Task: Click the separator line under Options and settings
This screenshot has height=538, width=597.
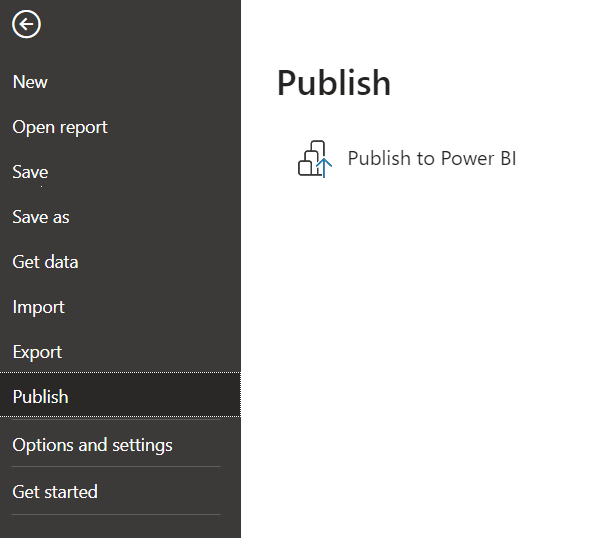Action: (116, 466)
